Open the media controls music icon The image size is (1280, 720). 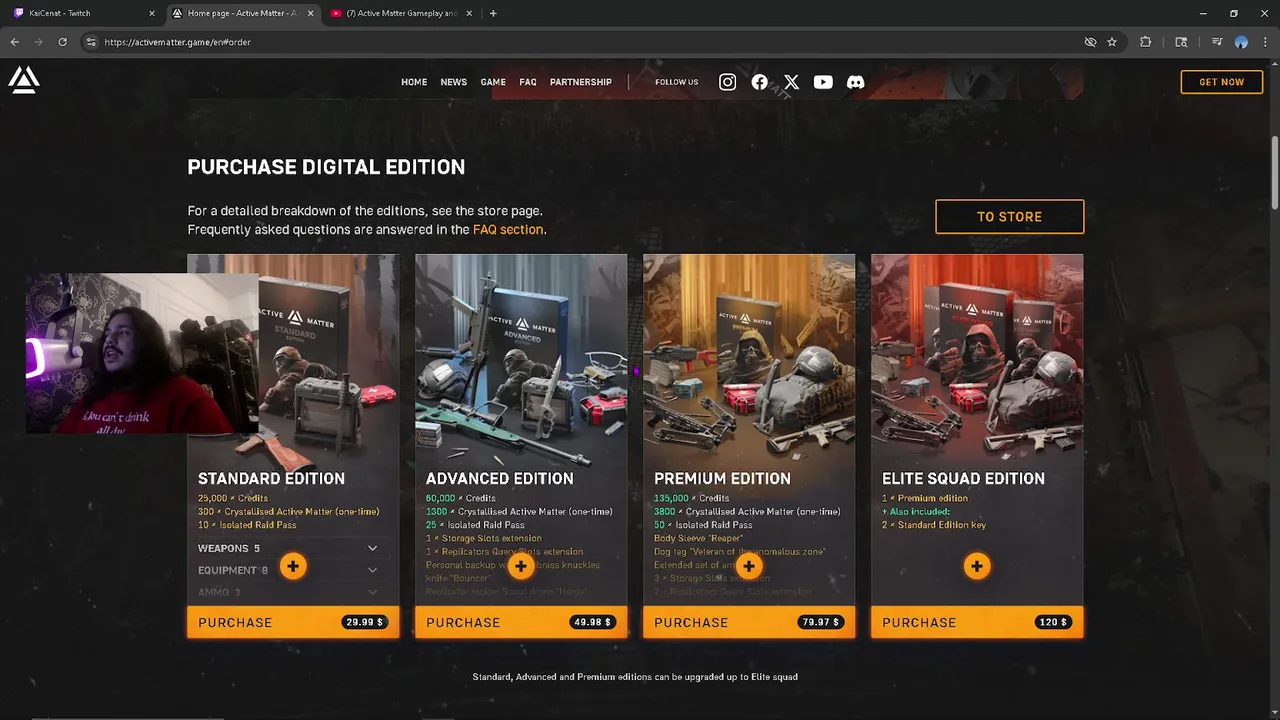click(x=1217, y=42)
